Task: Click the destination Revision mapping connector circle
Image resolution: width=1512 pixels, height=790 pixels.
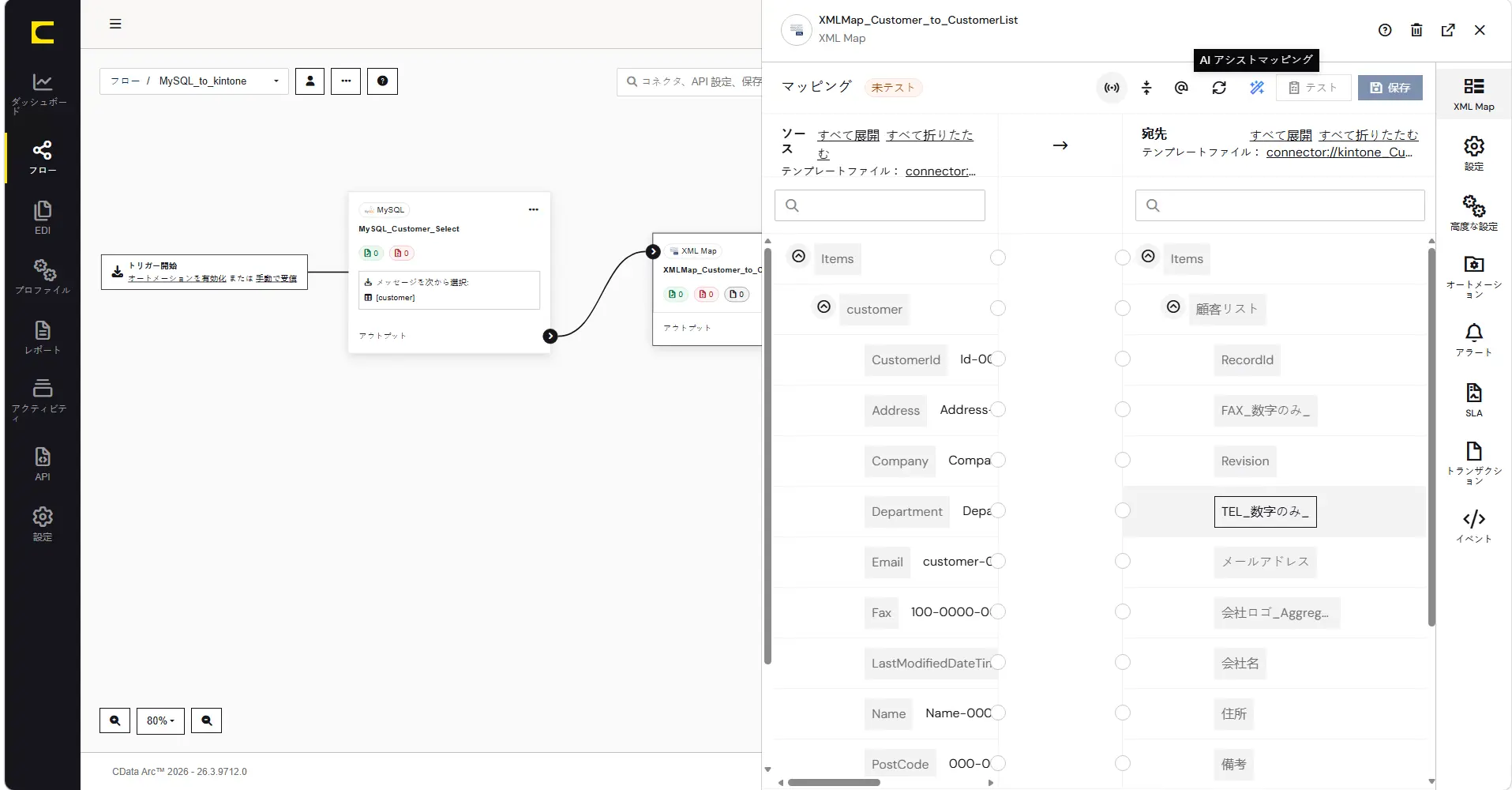Action: tap(1123, 460)
